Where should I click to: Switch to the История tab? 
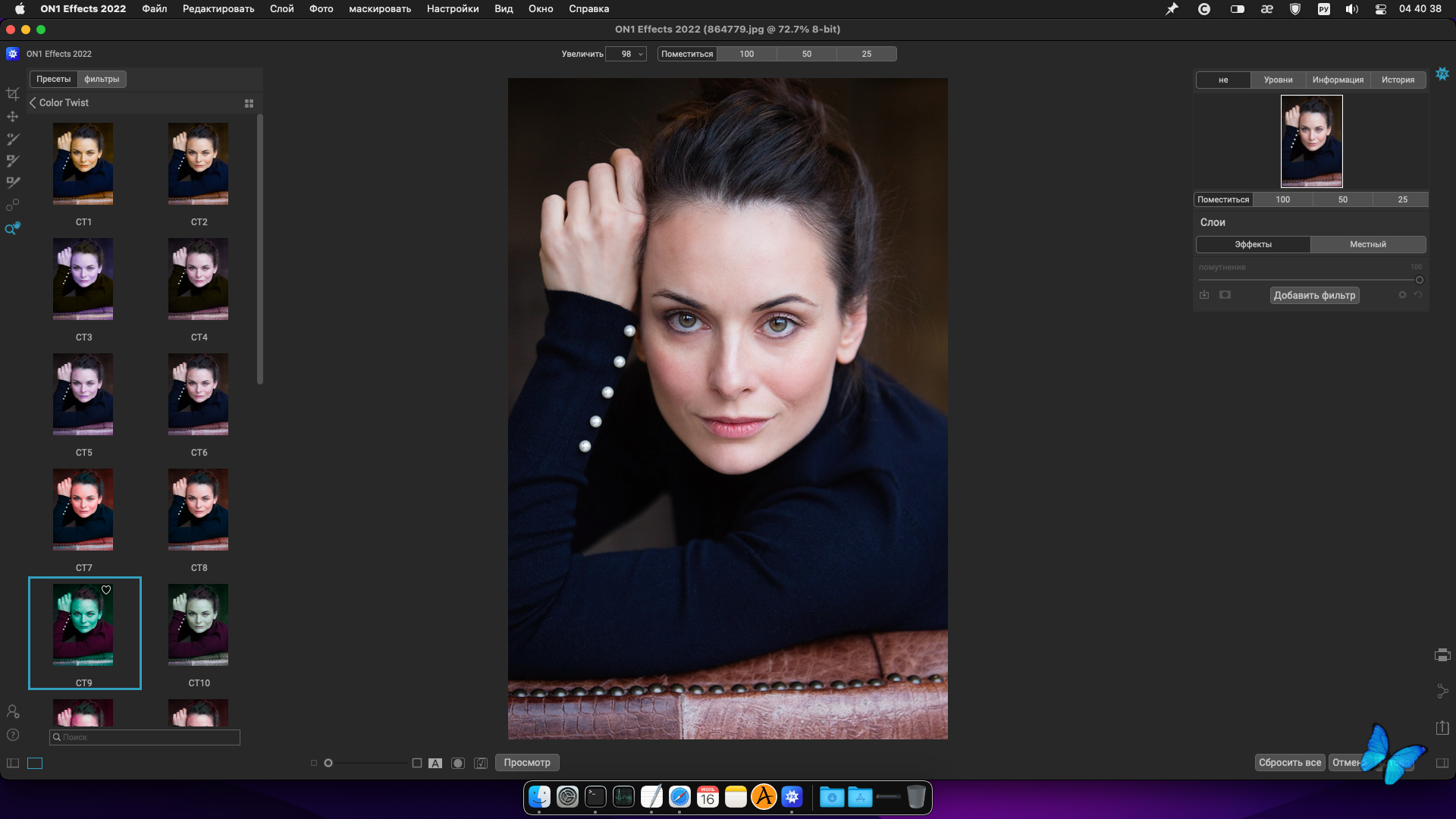pyautogui.click(x=1398, y=80)
